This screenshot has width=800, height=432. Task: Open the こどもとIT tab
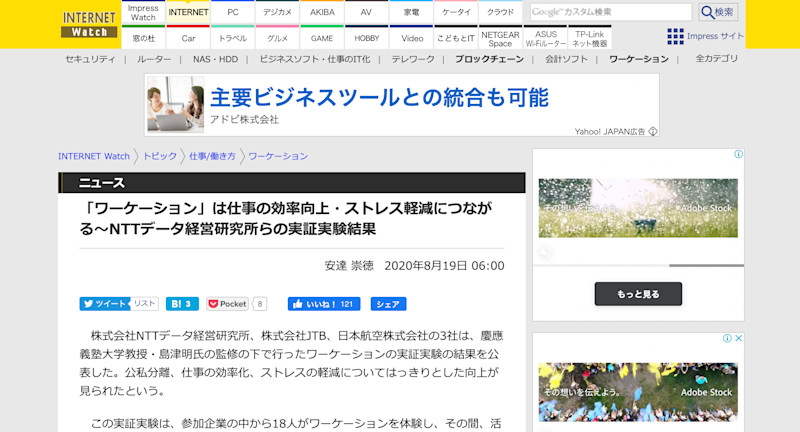point(456,38)
